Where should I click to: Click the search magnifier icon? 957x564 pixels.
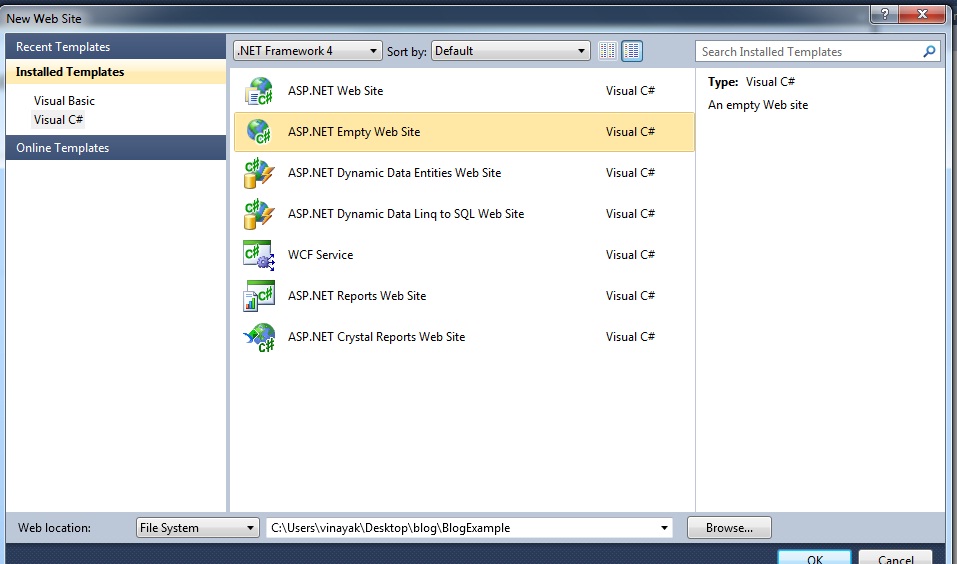[929, 52]
